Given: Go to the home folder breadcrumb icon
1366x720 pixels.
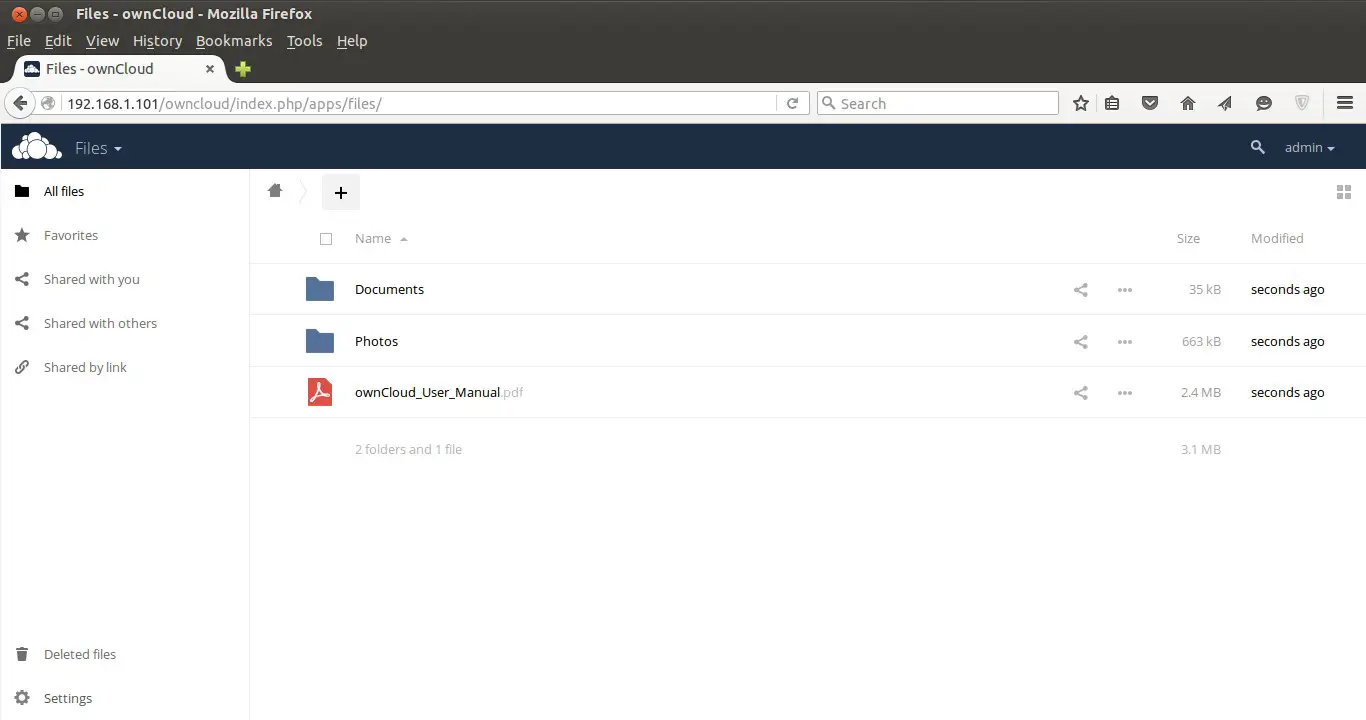Looking at the screenshot, I should click(275, 191).
